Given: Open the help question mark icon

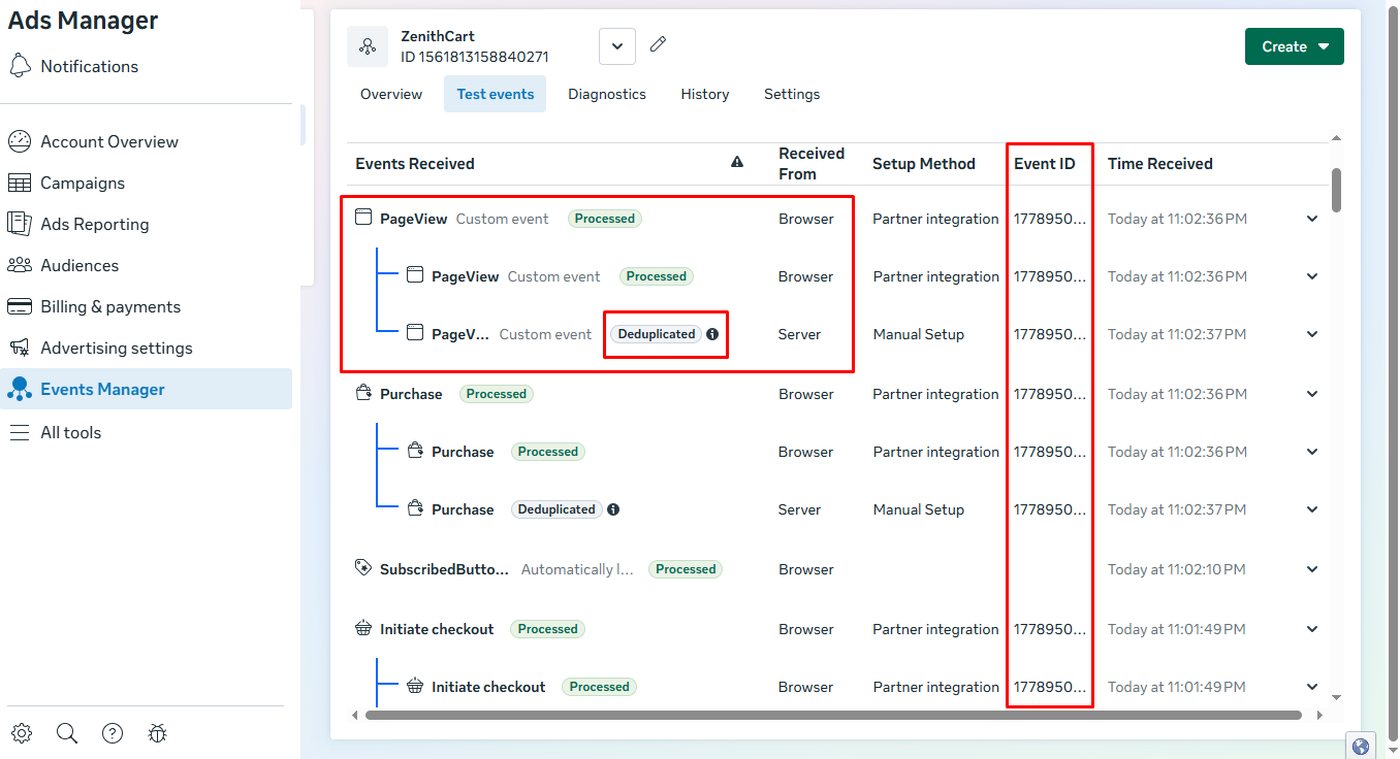Looking at the screenshot, I should (113, 733).
